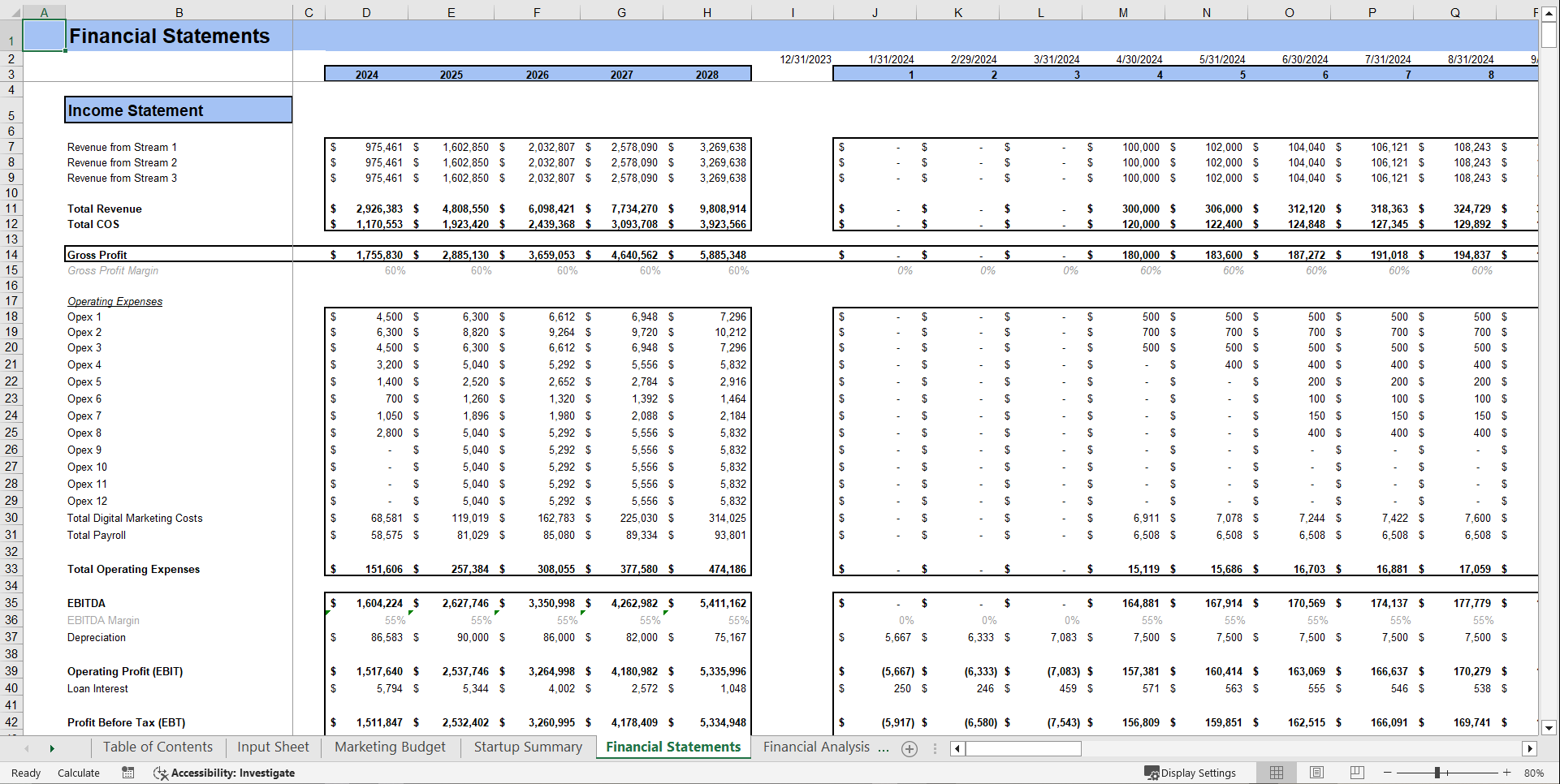Click the macro recording icon on the status bar
The image size is (1560, 784).
[x=127, y=773]
